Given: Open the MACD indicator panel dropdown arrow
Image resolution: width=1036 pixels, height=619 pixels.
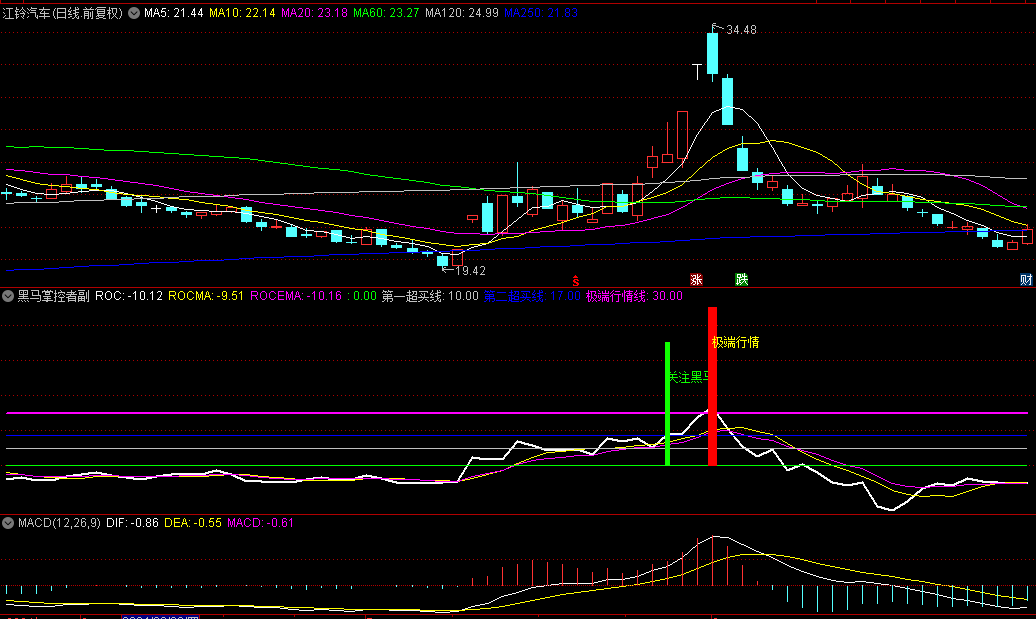Looking at the screenshot, I should [8, 522].
